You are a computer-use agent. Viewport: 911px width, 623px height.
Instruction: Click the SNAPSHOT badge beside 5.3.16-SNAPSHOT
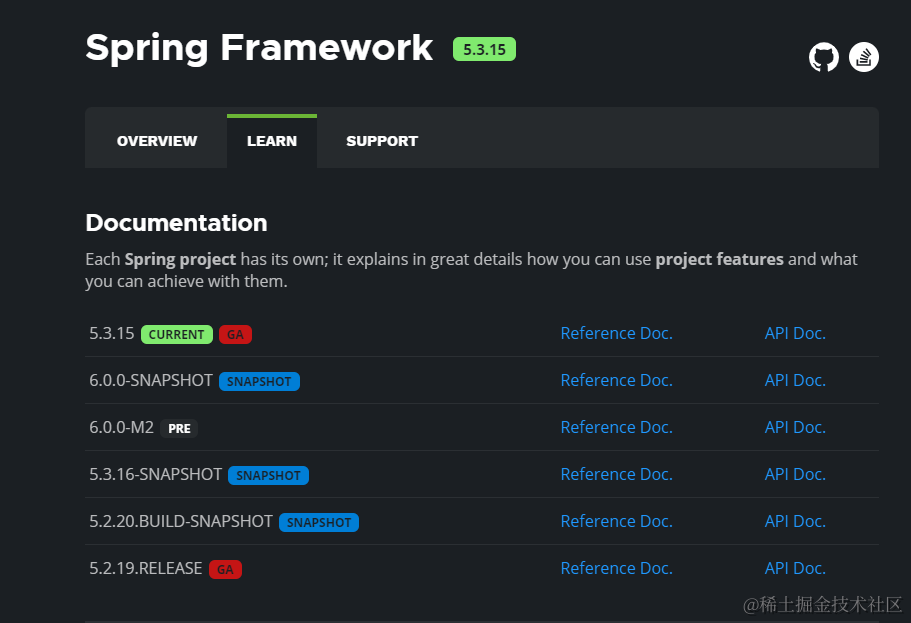click(268, 475)
